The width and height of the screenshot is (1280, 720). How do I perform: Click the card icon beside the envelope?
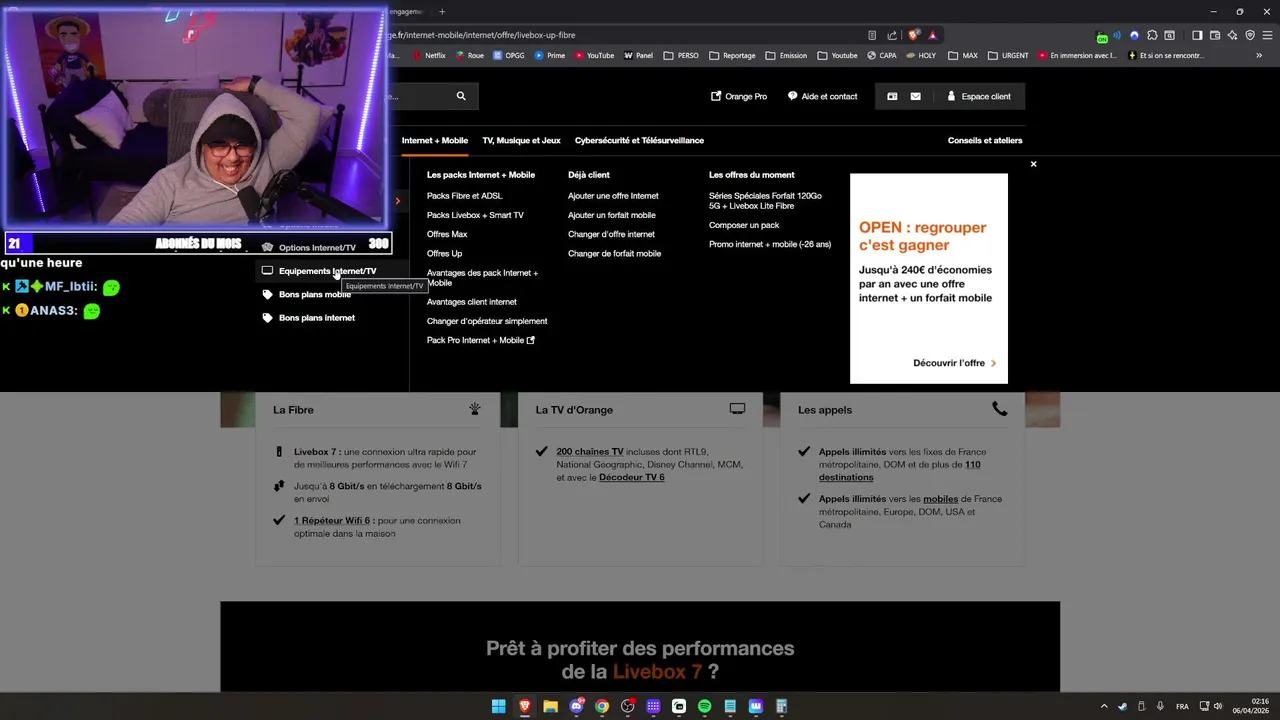coord(892,96)
